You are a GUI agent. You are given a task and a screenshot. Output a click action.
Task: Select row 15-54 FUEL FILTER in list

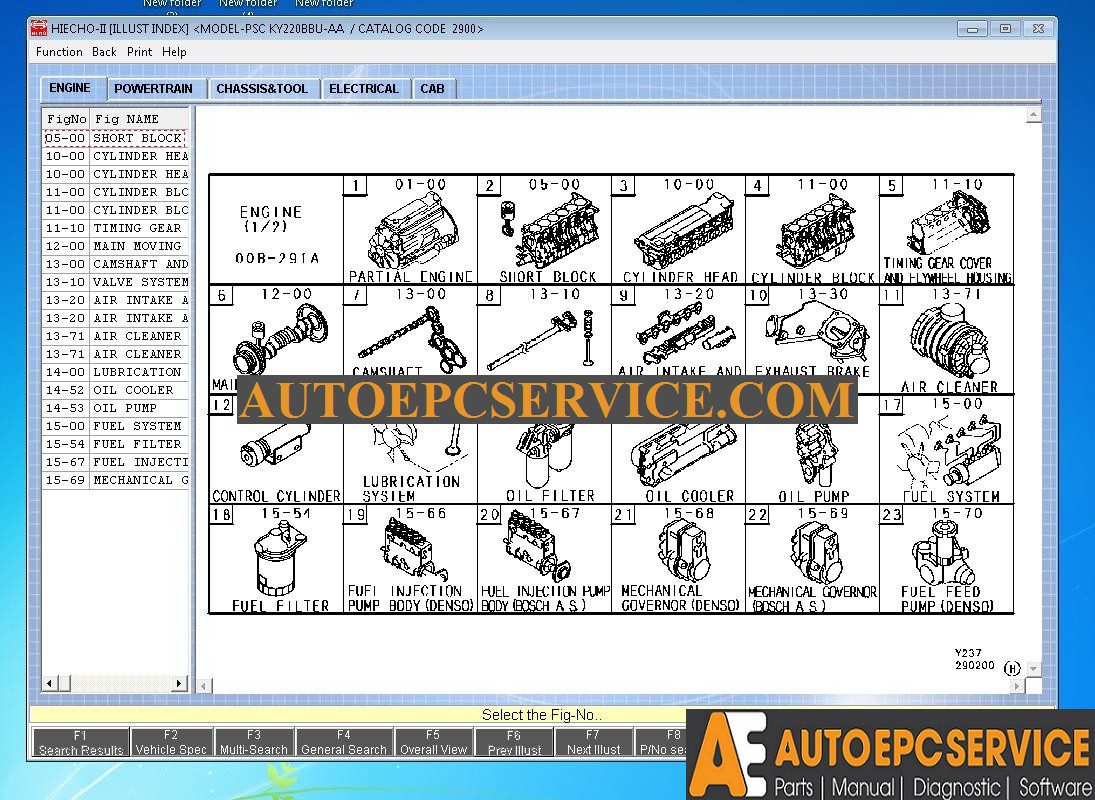(115, 444)
